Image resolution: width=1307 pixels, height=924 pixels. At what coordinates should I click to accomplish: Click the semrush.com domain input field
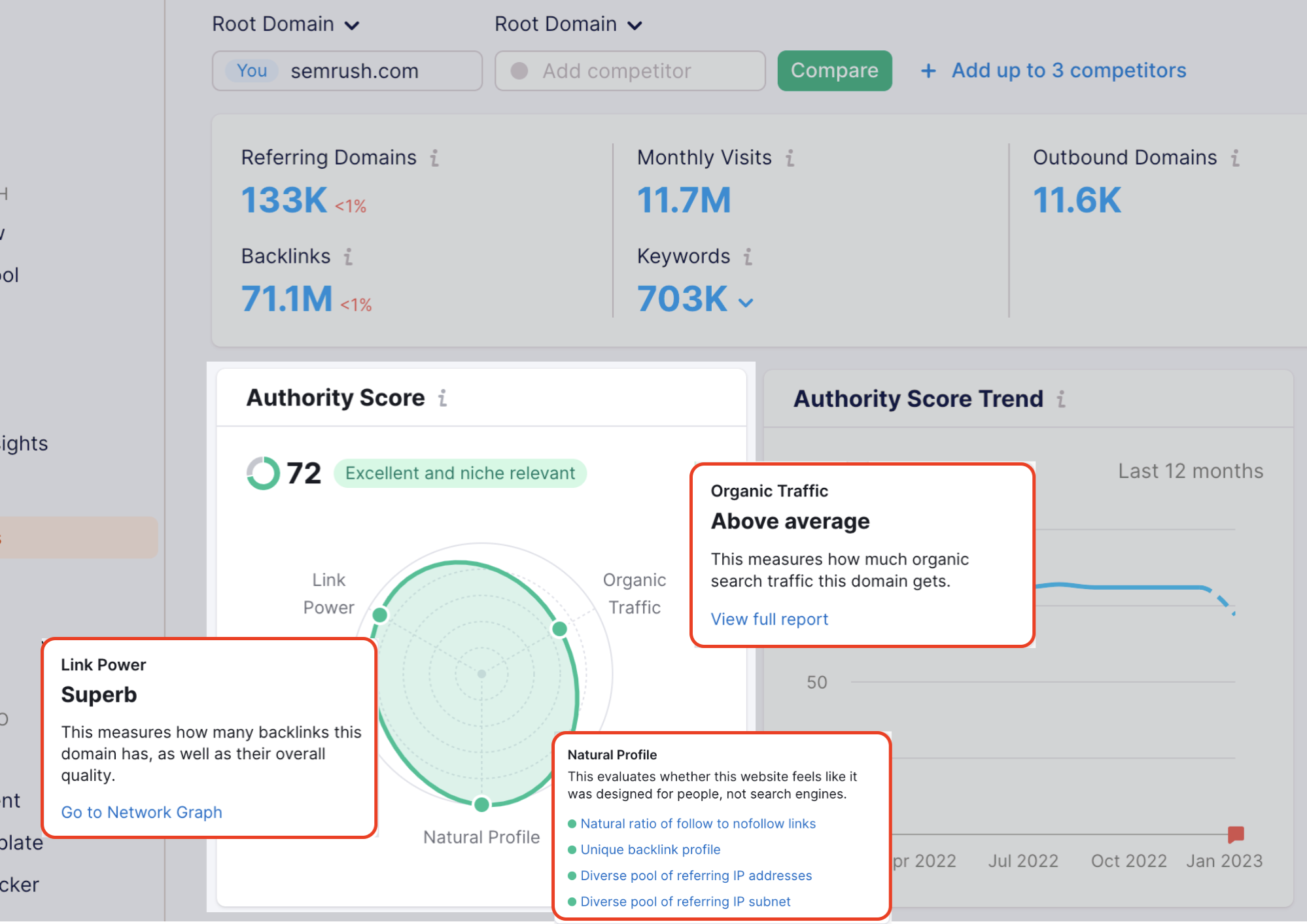(x=347, y=71)
